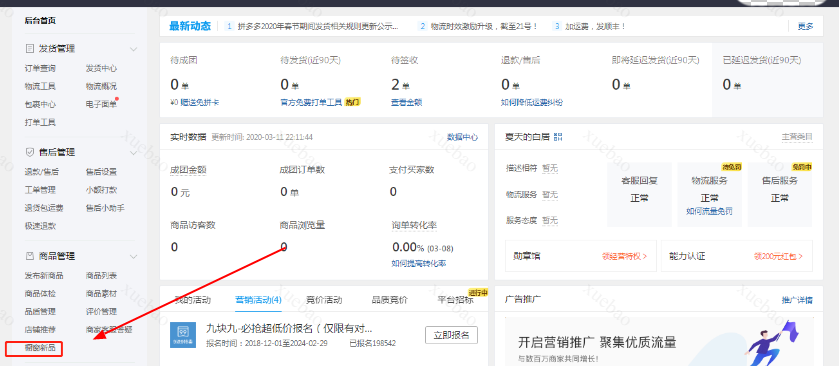Open 官方免费打单工具 link
839x366 pixels.
(311, 102)
